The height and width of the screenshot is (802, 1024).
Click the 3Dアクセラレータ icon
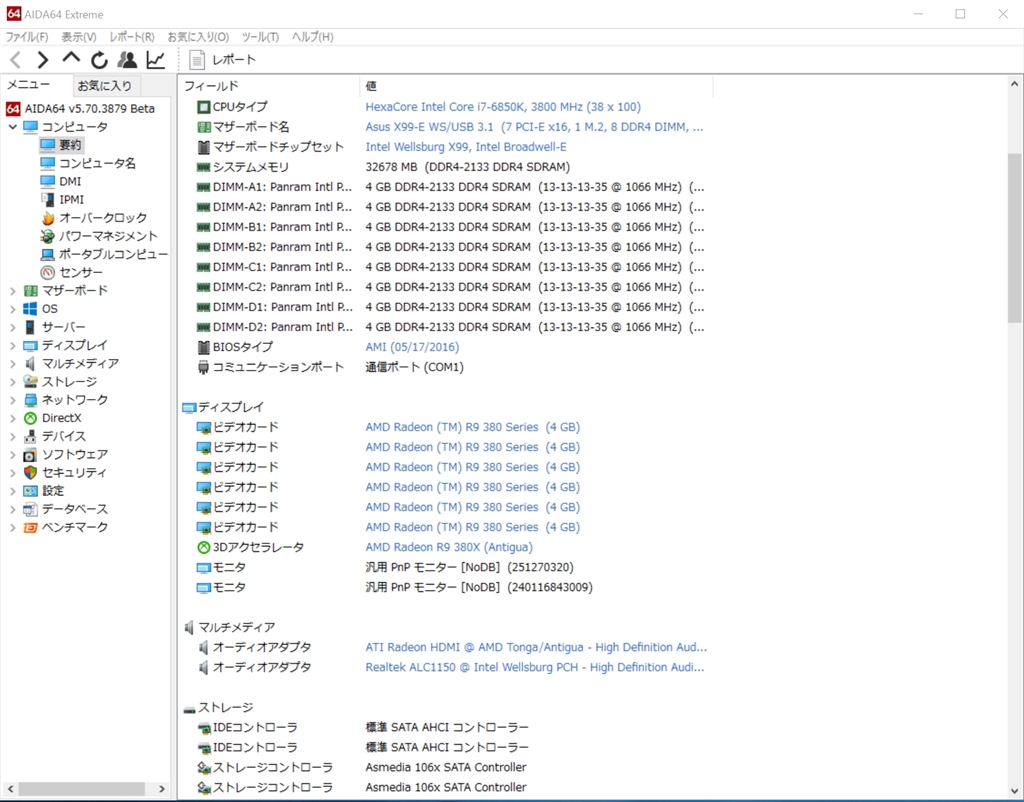point(204,548)
